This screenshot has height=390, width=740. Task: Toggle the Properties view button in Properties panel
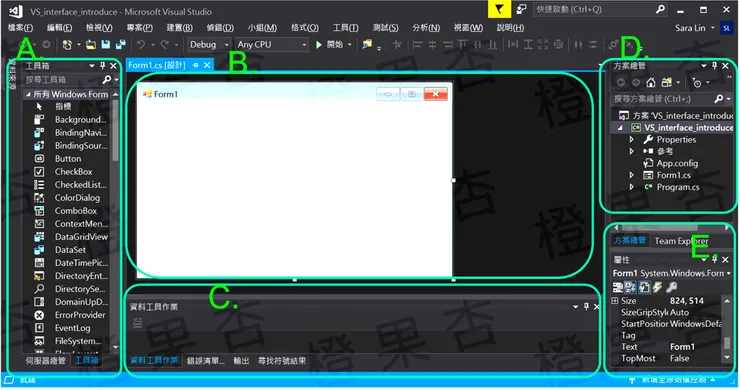pos(644,287)
